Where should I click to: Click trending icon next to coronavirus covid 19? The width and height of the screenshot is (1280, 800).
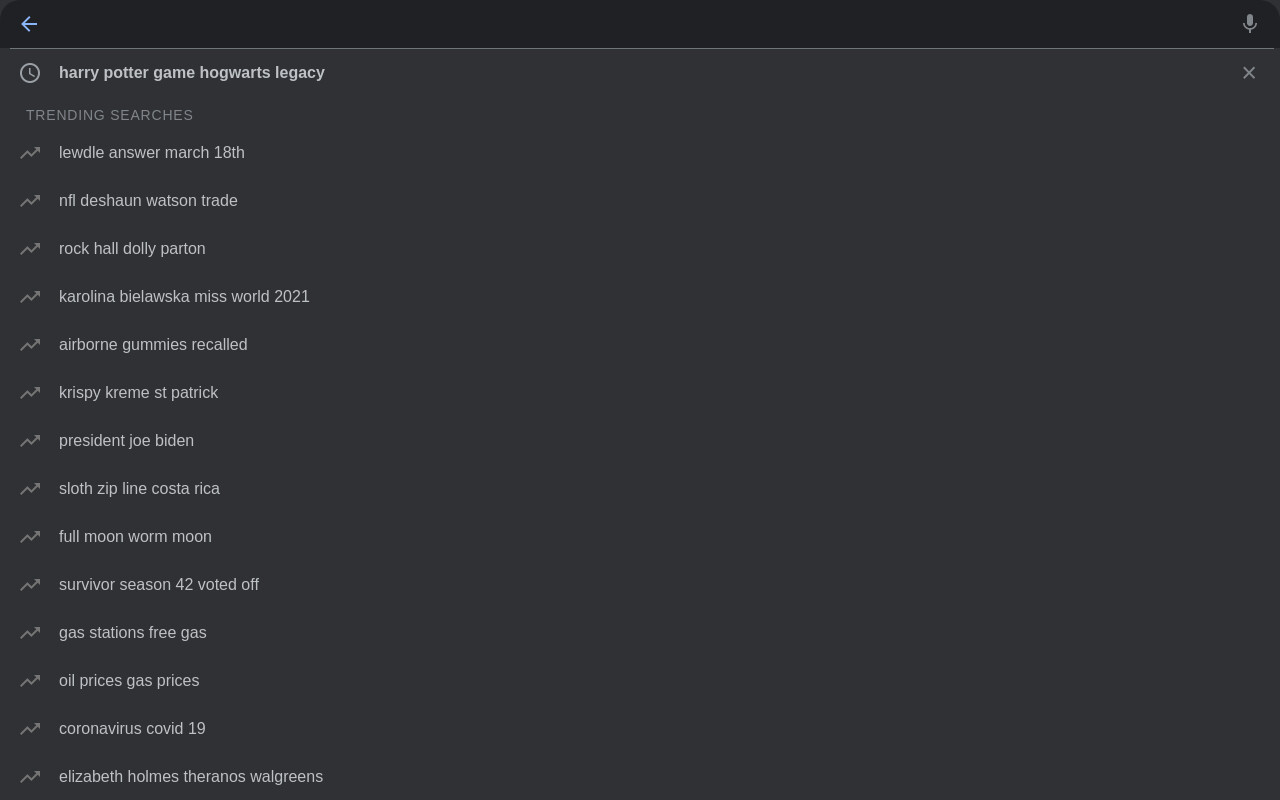(30, 729)
